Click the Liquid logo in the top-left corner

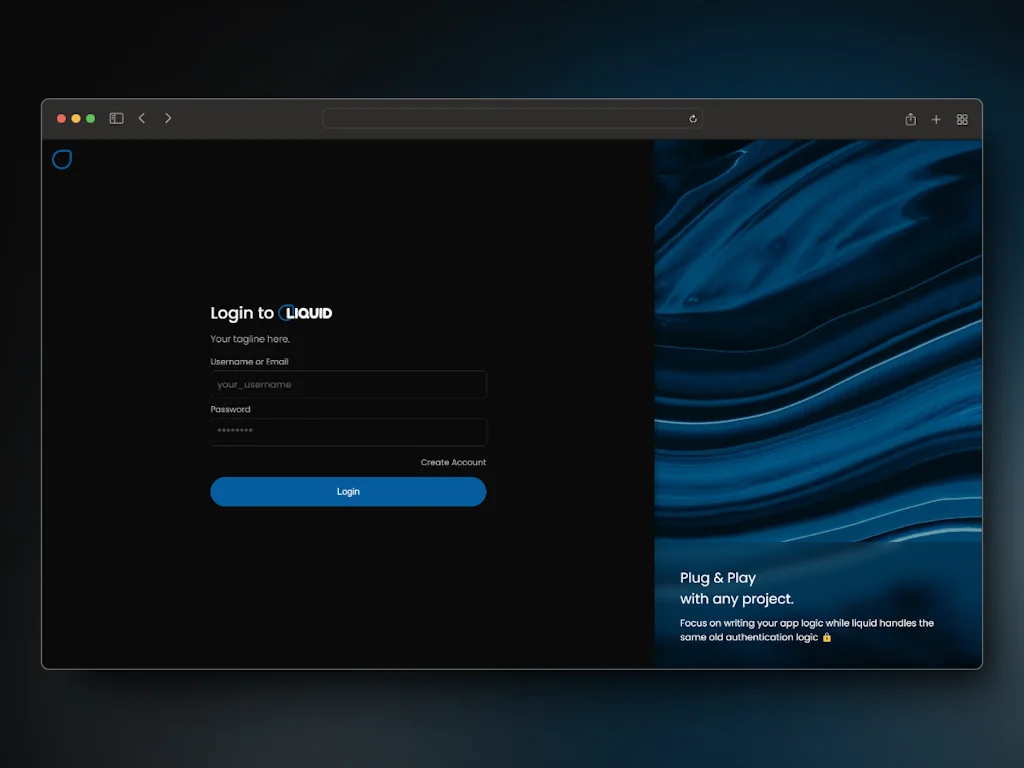click(x=61, y=159)
